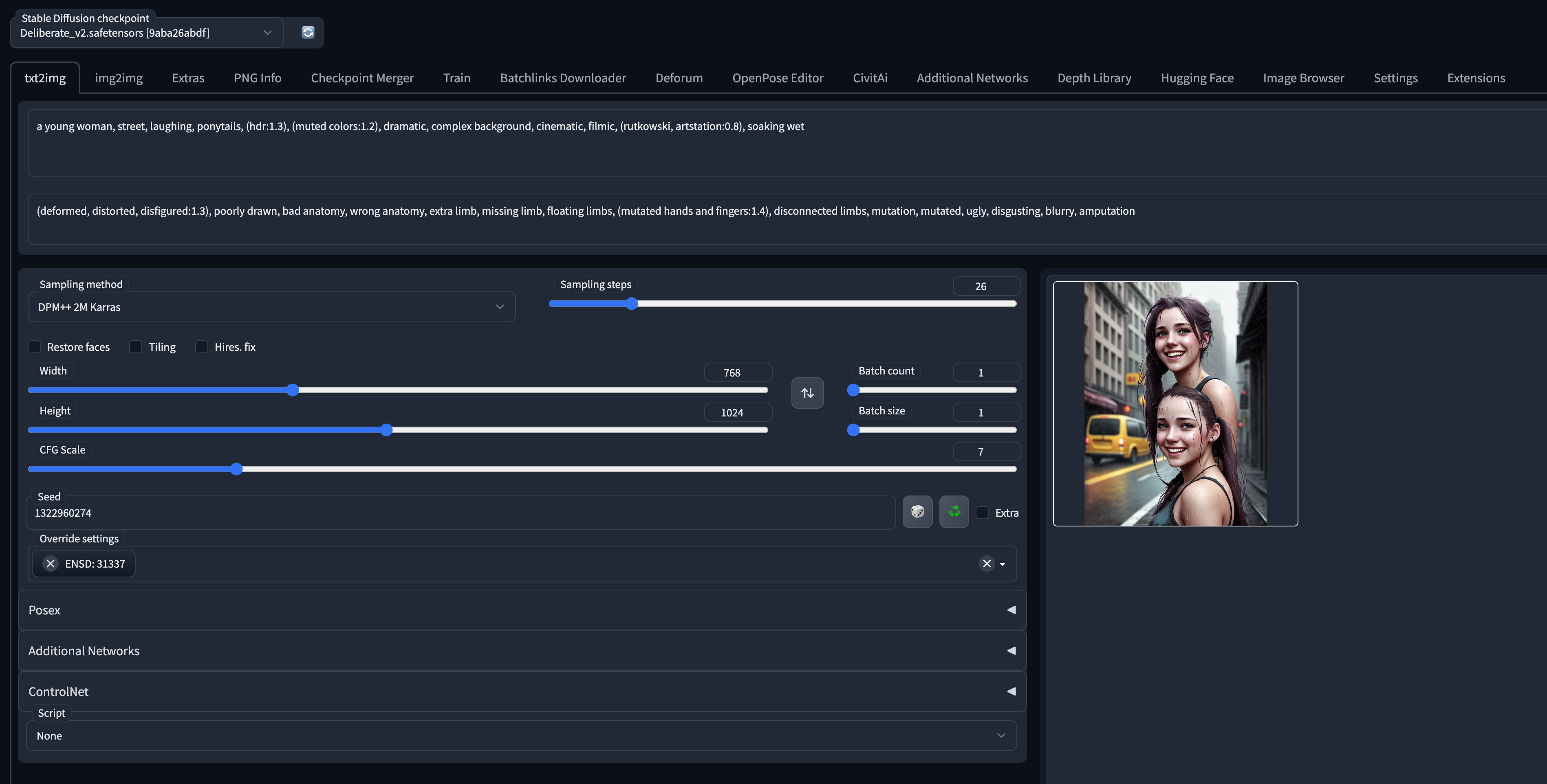Click the CFG Scale slider handle
1547x784 pixels.
pos(237,469)
